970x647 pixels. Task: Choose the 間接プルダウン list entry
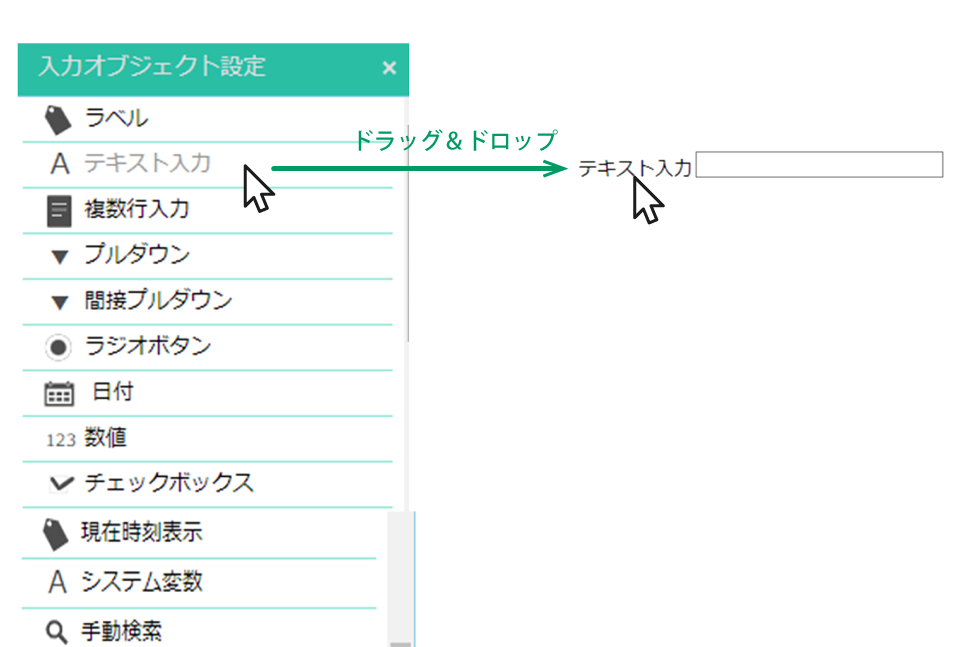point(208,302)
